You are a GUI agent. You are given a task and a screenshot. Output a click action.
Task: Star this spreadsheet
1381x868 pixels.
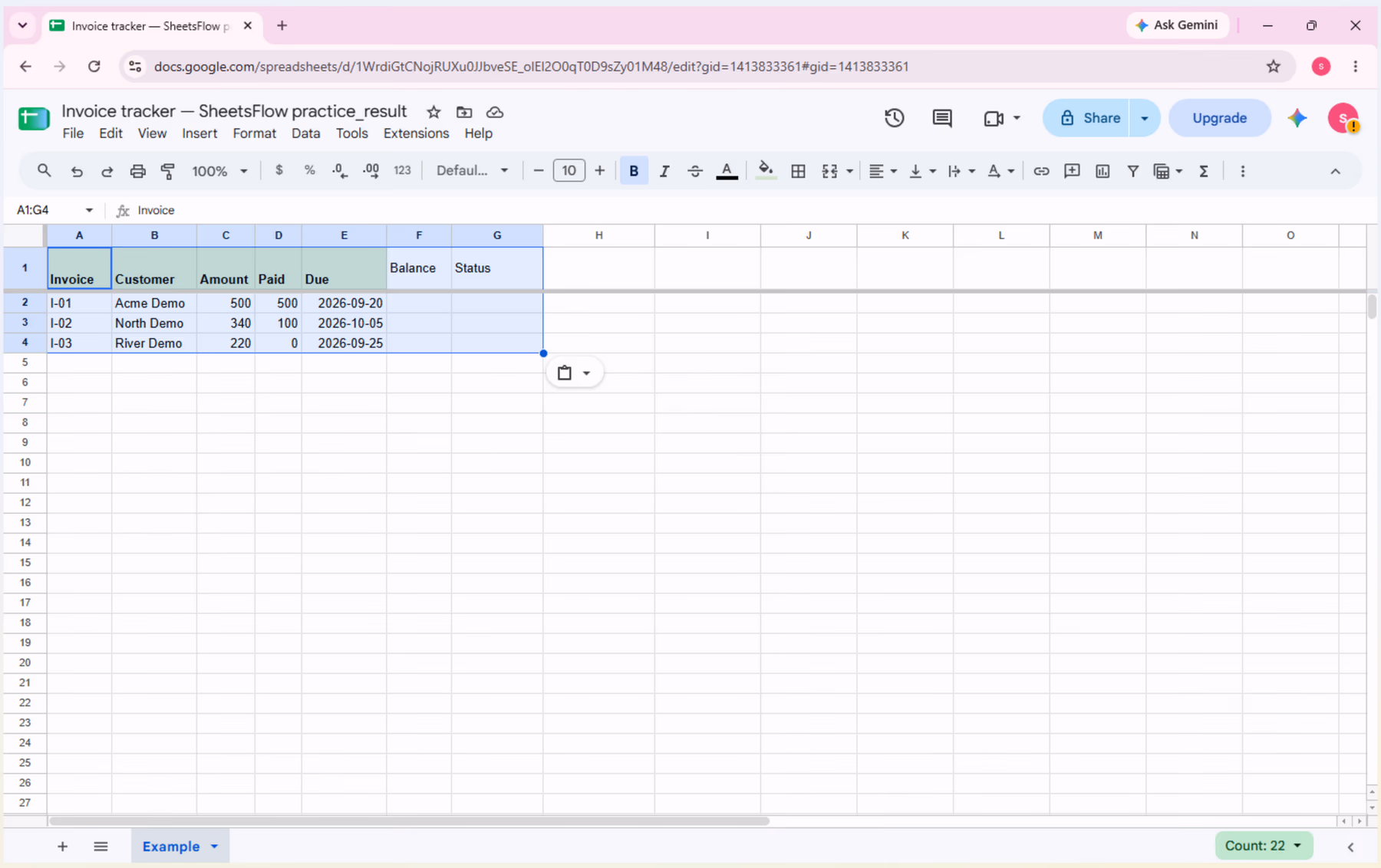click(433, 112)
